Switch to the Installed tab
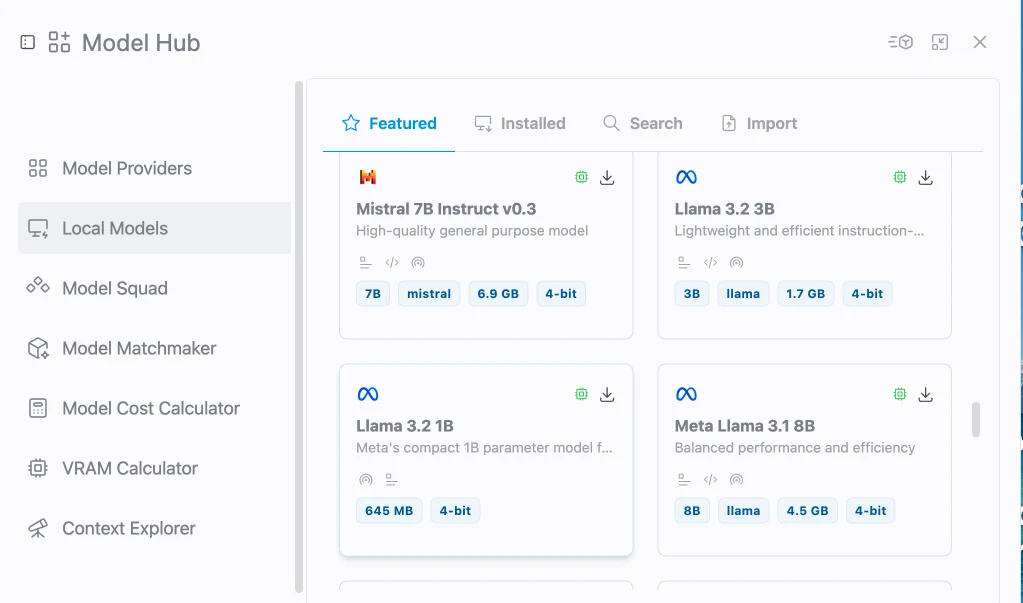The image size is (1023, 603). [x=520, y=123]
